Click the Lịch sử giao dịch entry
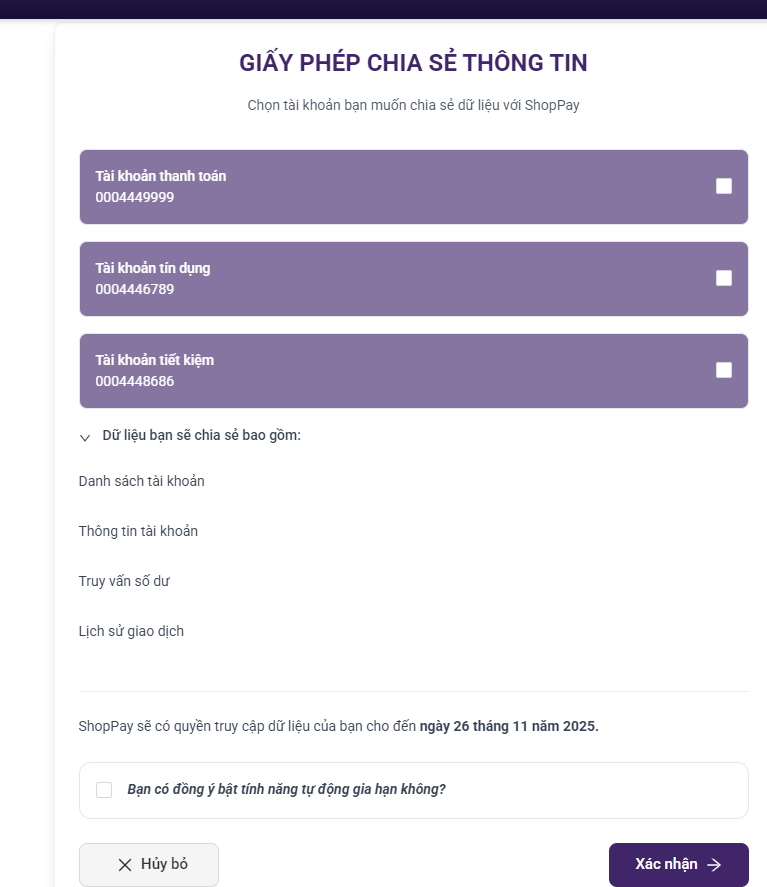Viewport: 767px width, 887px height. [131, 631]
